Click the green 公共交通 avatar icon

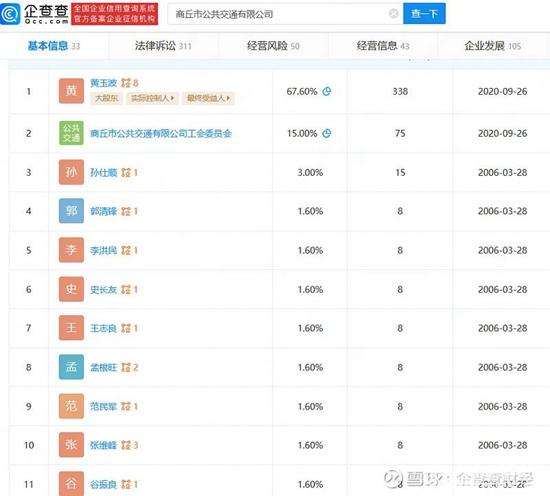(71, 133)
